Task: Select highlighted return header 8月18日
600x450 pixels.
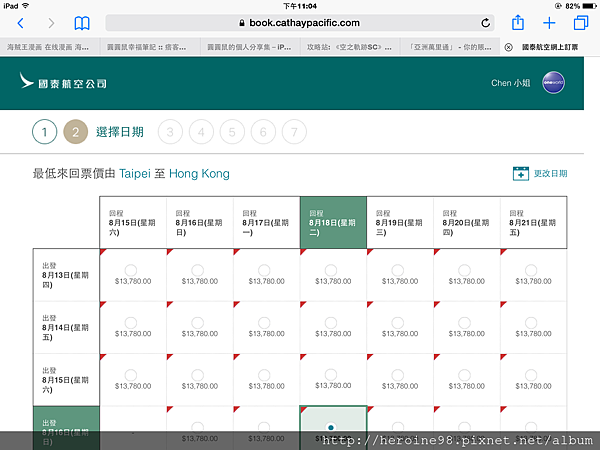Action: [x=333, y=222]
